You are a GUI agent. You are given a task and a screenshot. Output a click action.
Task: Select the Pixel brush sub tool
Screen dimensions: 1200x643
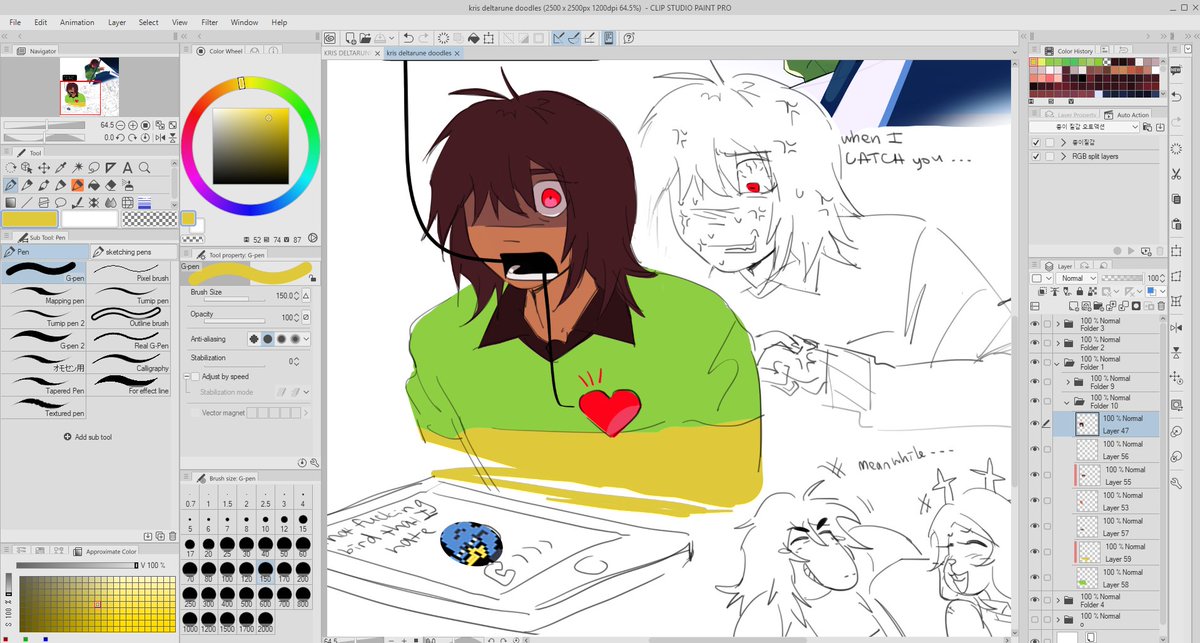[x=134, y=271]
